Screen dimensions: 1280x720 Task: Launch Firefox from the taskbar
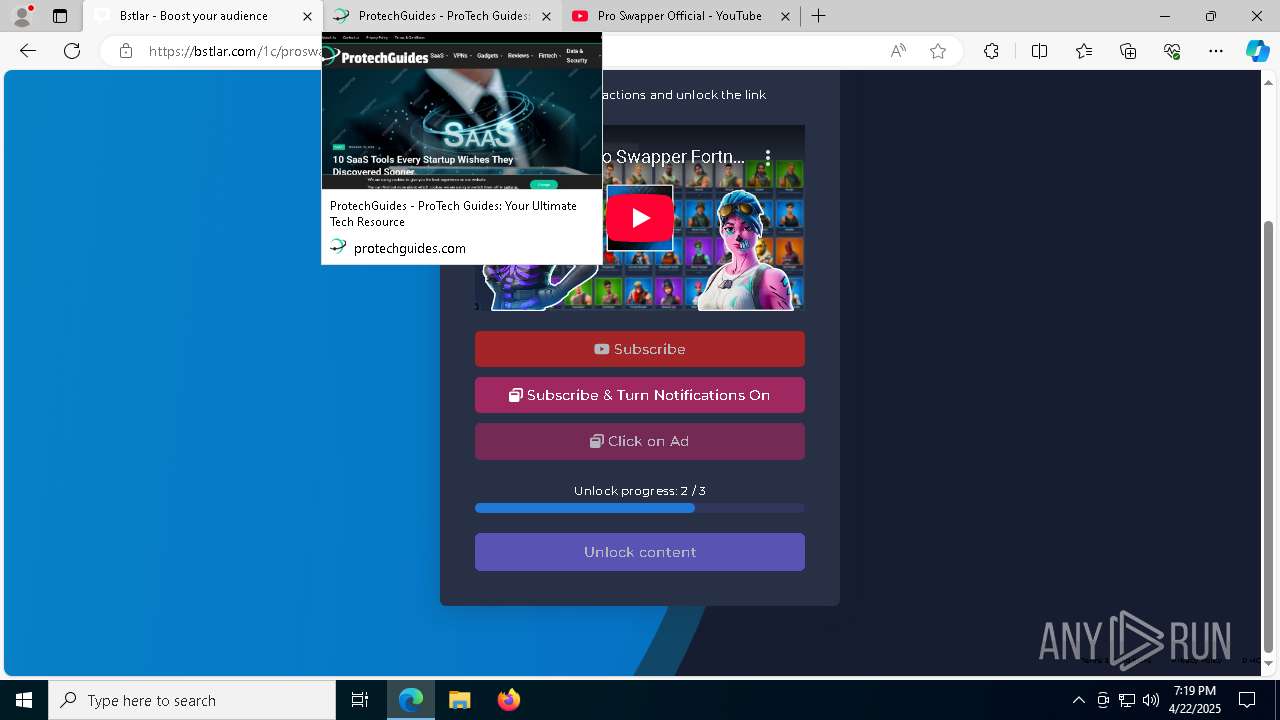point(509,700)
